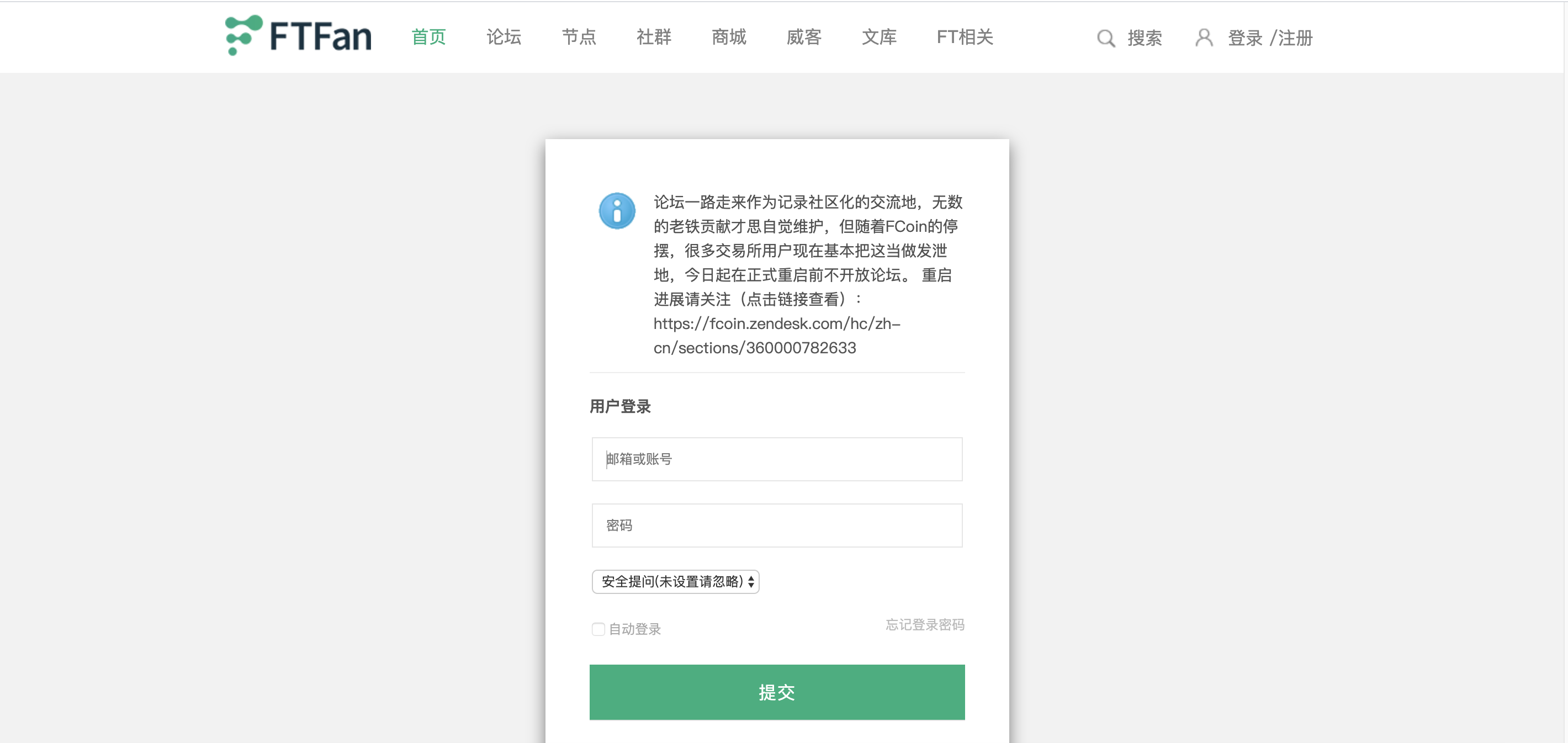Click the FTFan logo
Viewport: 1568px width, 743px height.
(298, 35)
